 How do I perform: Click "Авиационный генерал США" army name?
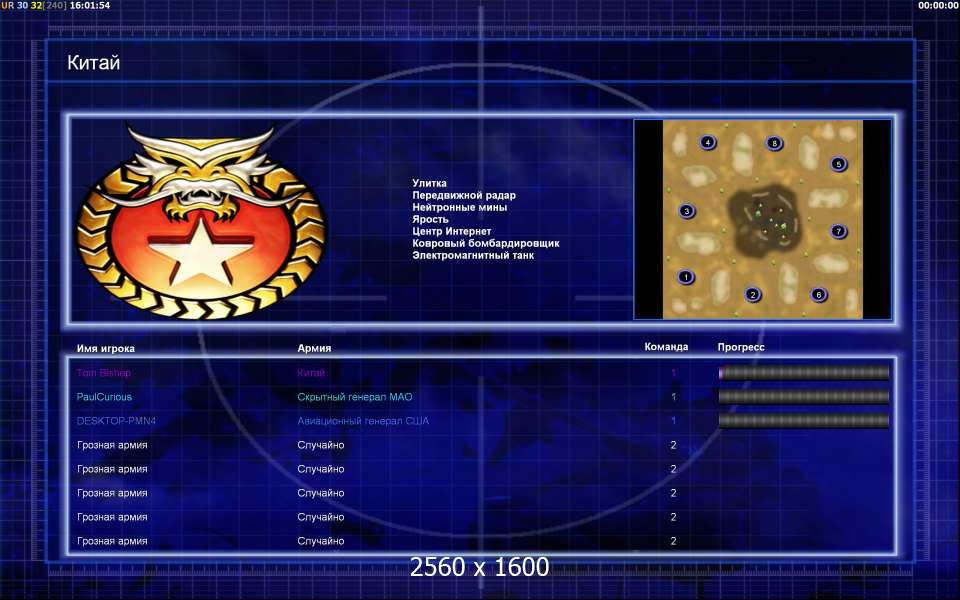363,421
